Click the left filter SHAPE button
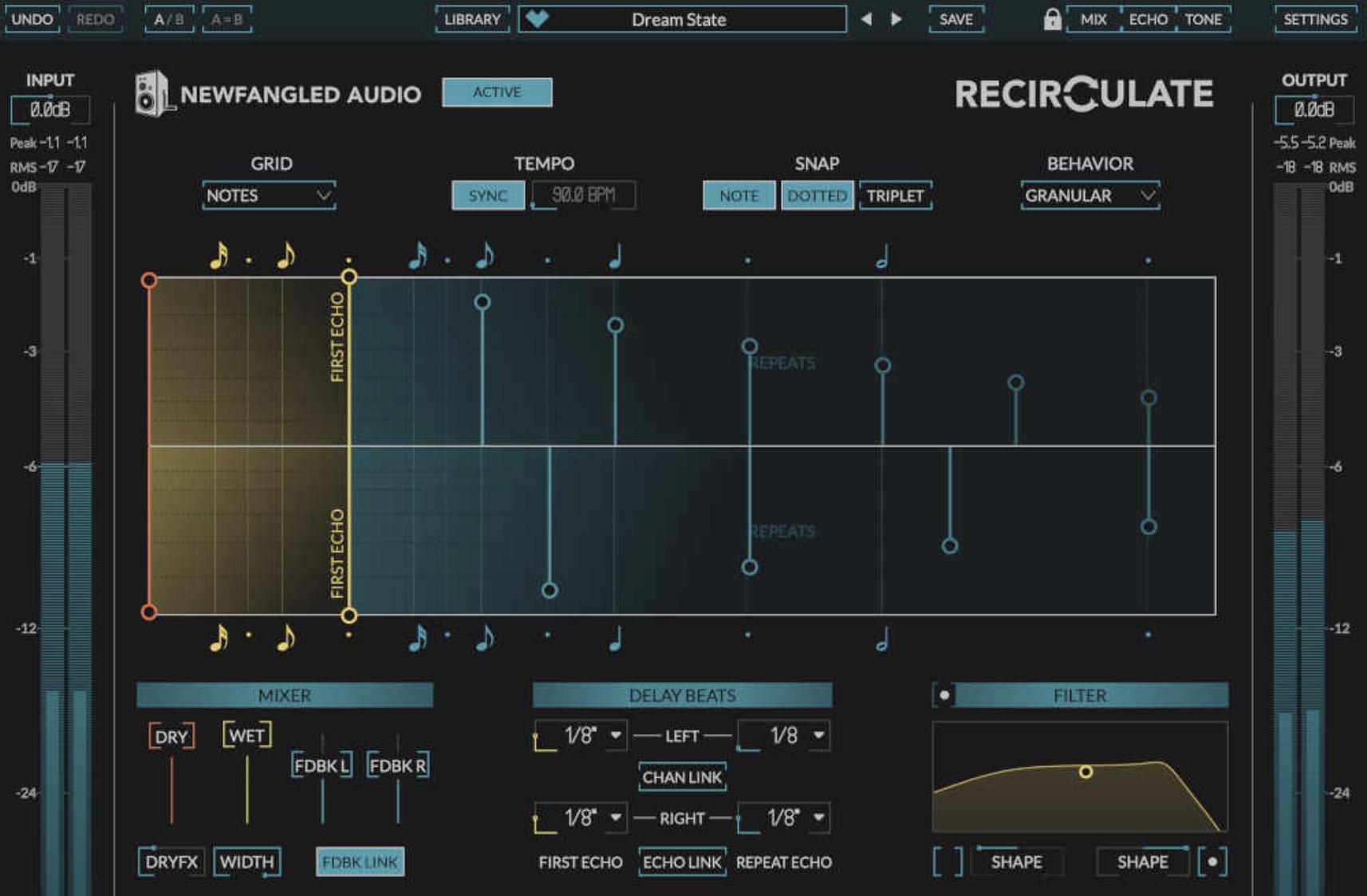The height and width of the screenshot is (896, 1367). click(1016, 862)
